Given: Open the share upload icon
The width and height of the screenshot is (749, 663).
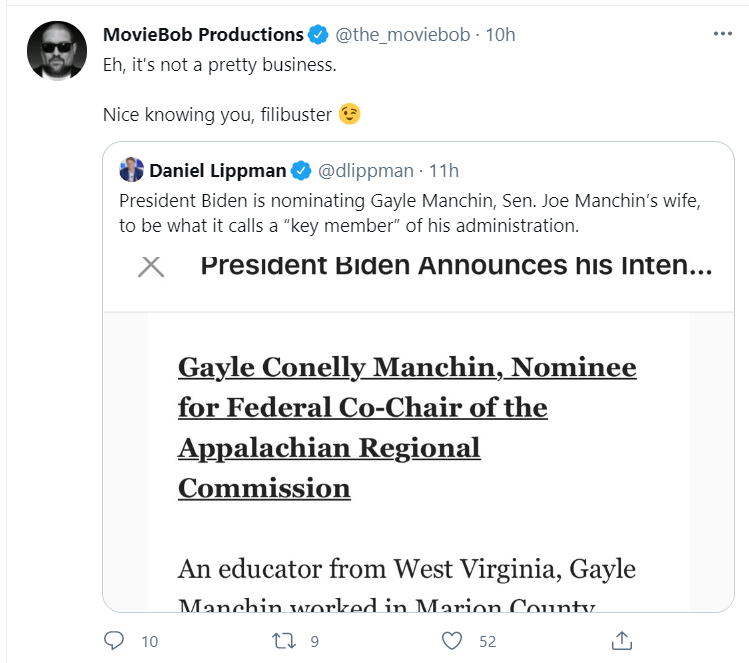Looking at the screenshot, I should [x=621, y=641].
